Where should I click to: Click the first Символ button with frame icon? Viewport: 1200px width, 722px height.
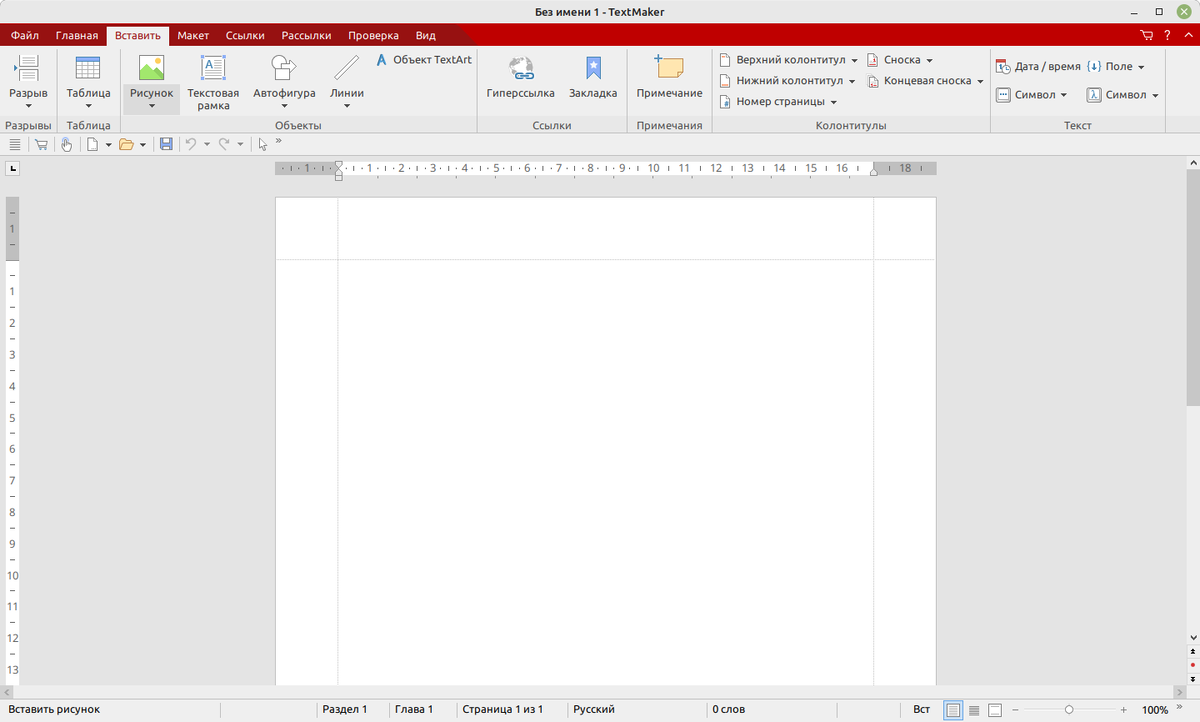click(1032, 95)
